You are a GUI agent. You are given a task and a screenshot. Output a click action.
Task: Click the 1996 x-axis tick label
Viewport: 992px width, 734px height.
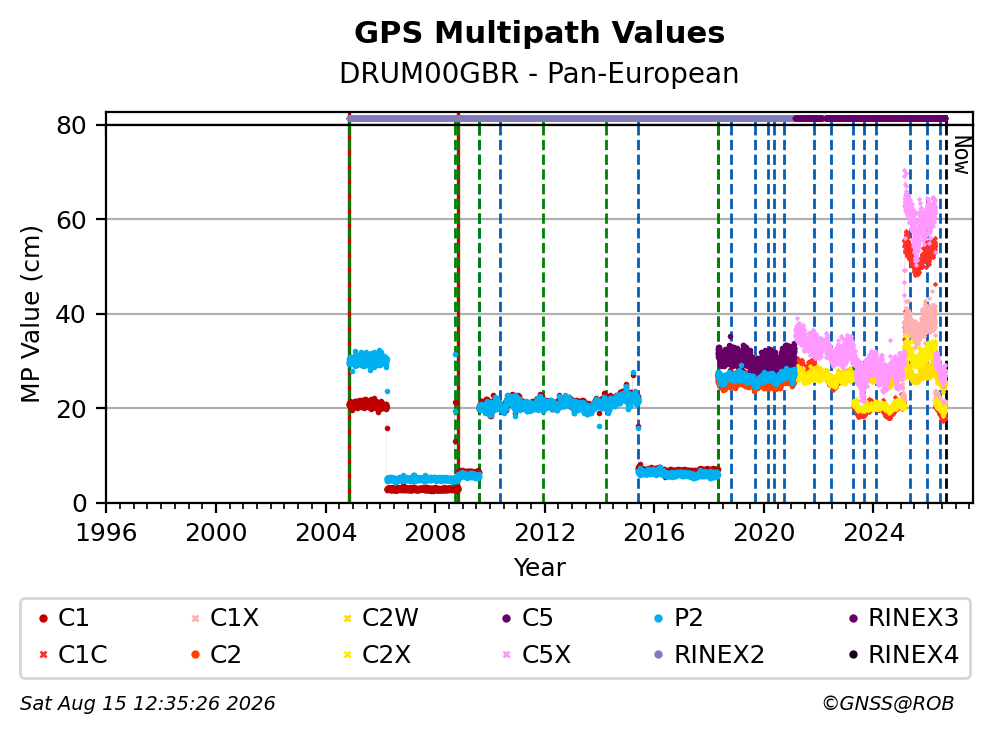pos(106,533)
